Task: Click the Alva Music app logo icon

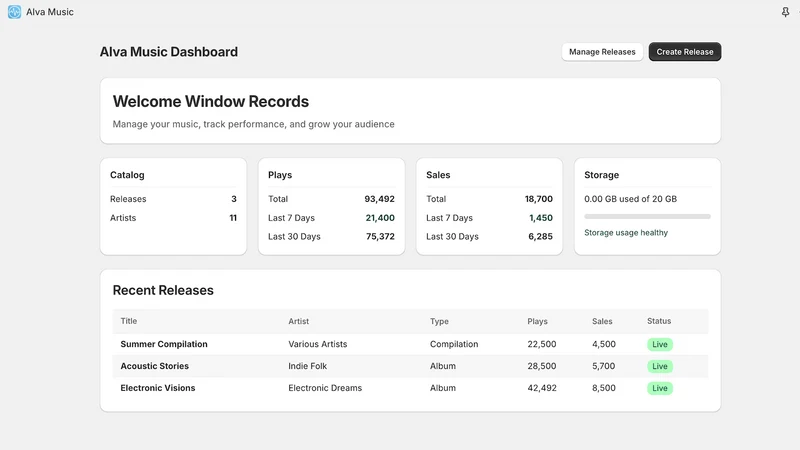Action: coord(14,12)
